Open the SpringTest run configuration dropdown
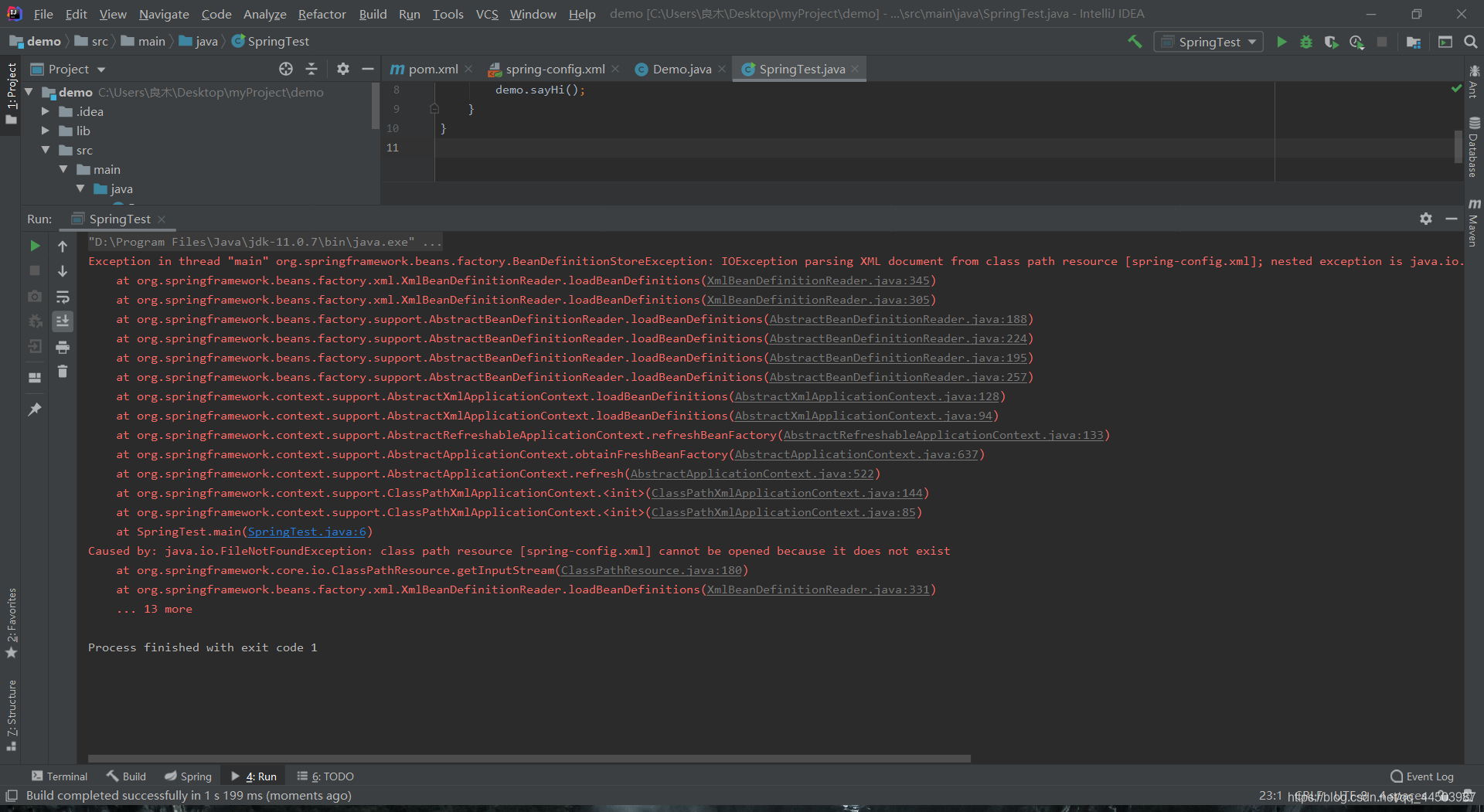The width and height of the screenshot is (1484, 812). [x=1208, y=42]
